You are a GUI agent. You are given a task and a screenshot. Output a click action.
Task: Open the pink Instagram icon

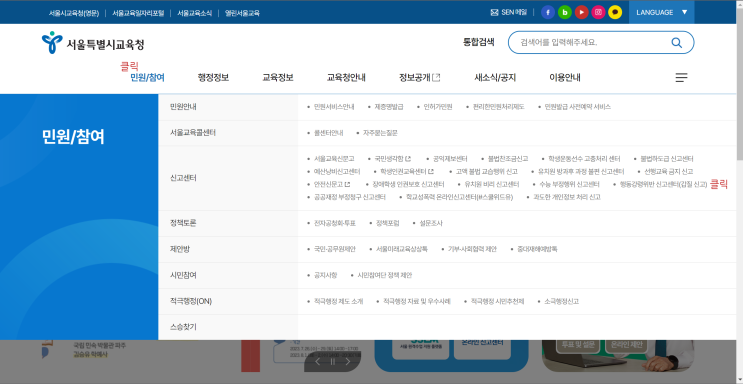click(598, 12)
